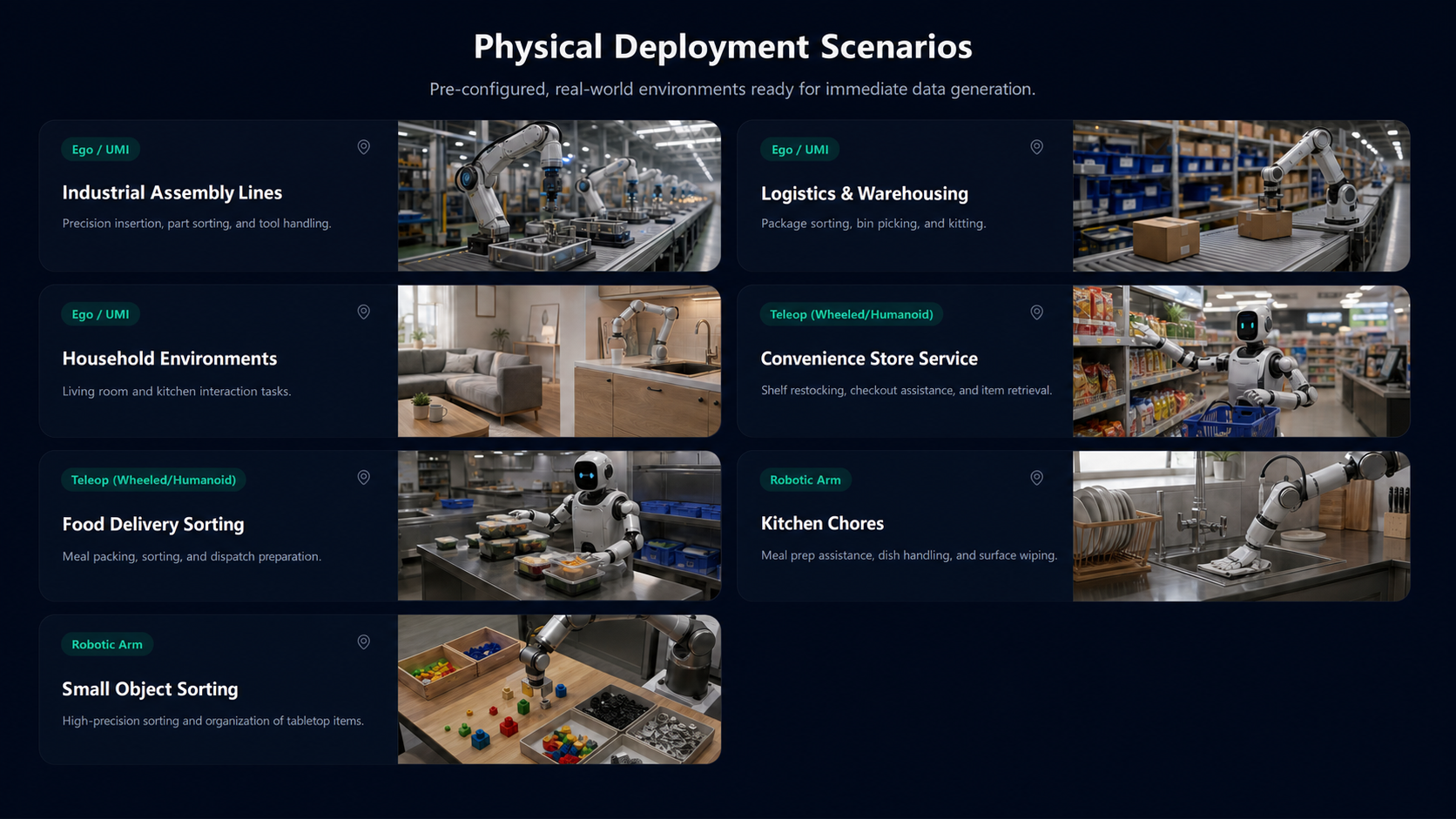Click the location pin on Kitchen Chores card
Screen dimensions: 1456x819
pyautogui.click(x=1036, y=478)
